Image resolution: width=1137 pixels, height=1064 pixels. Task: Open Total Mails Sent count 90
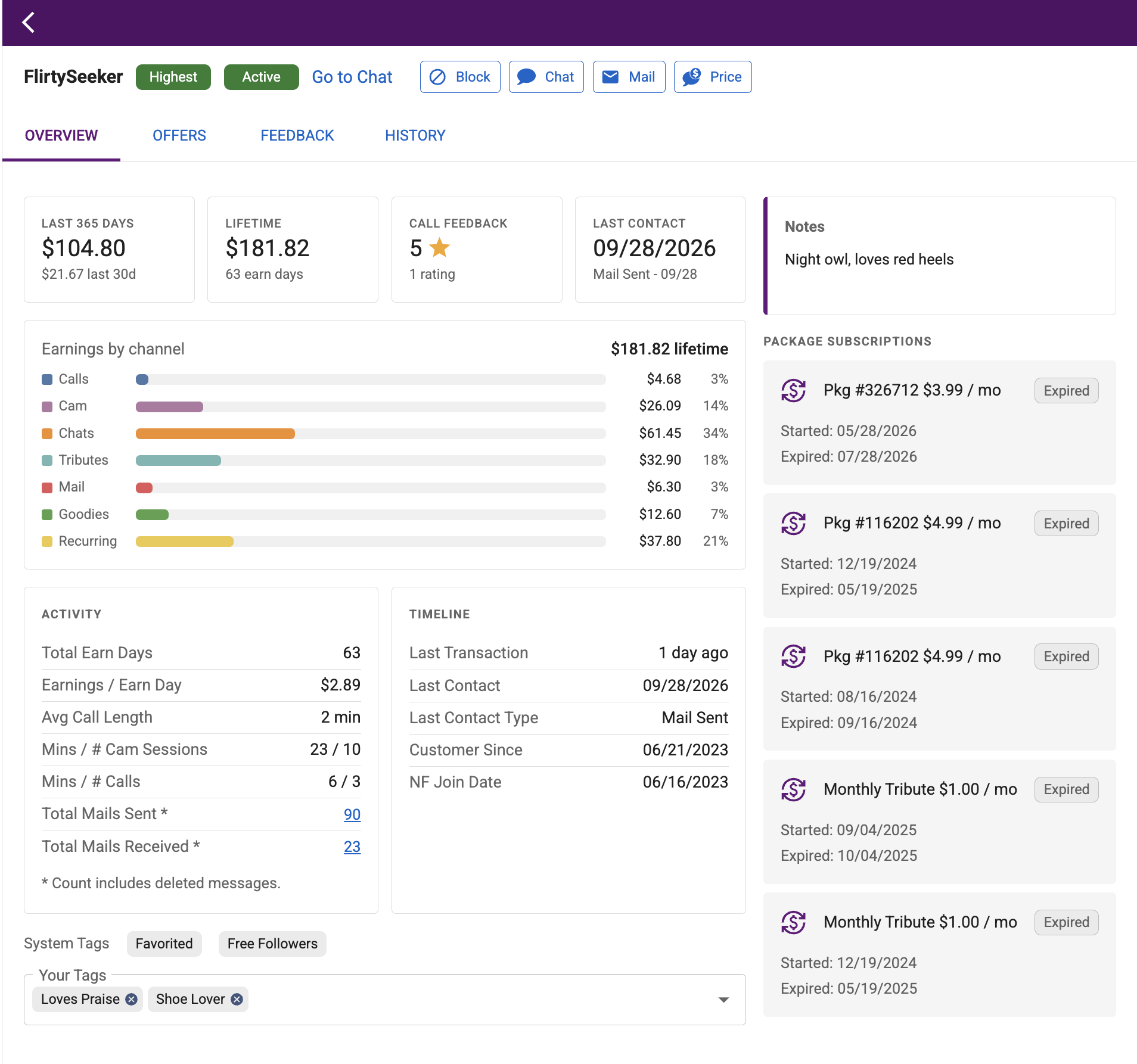coord(352,814)
